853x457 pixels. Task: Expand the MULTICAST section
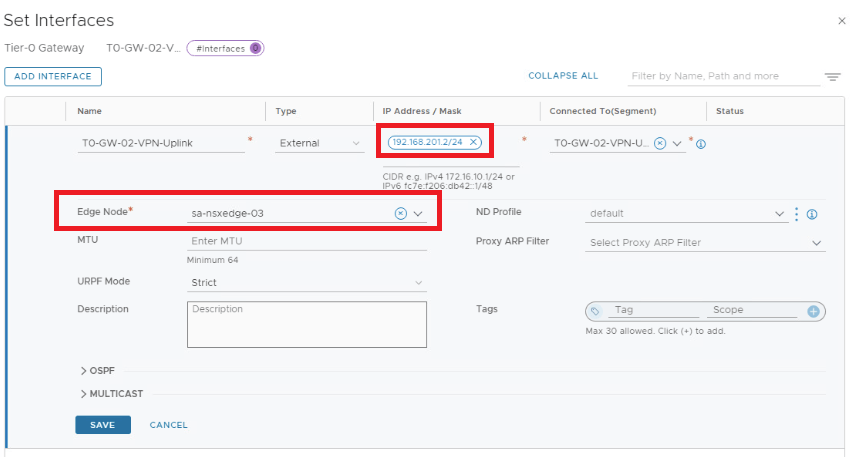112,393
